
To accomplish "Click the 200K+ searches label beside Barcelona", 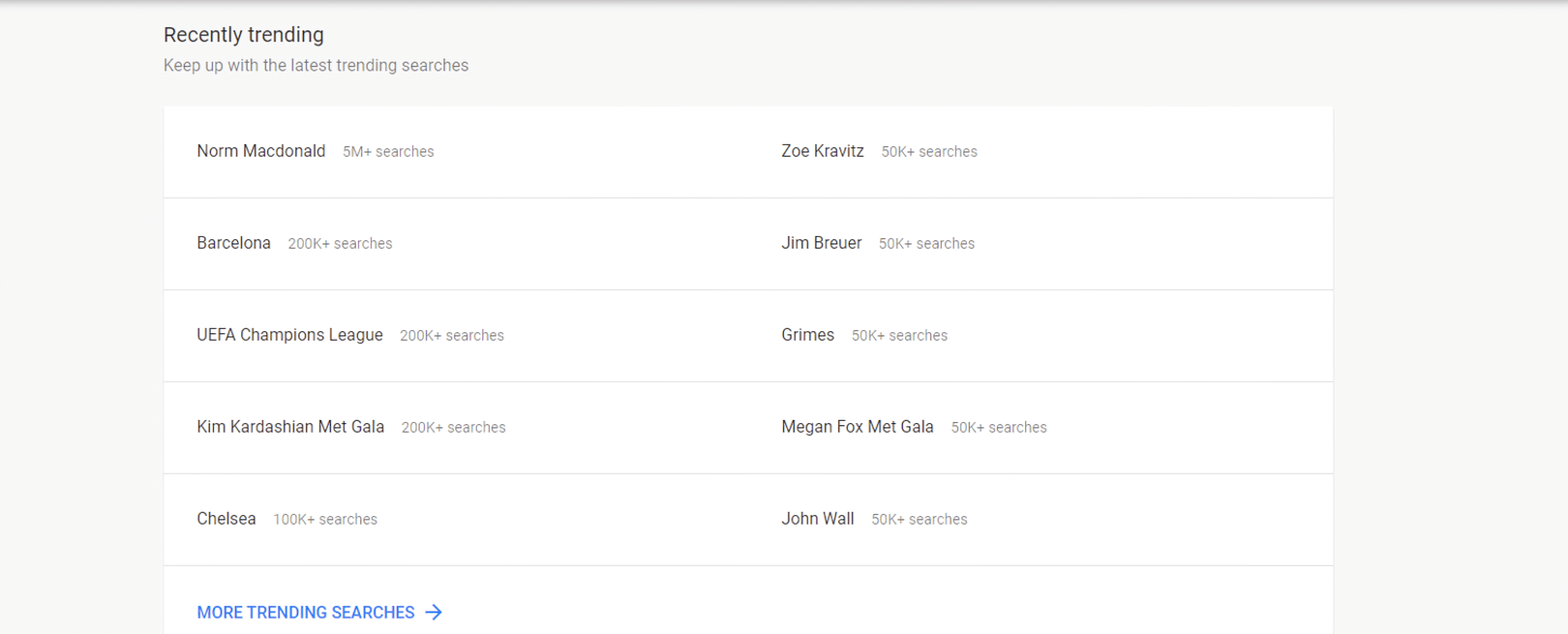I will click(340, 244).
